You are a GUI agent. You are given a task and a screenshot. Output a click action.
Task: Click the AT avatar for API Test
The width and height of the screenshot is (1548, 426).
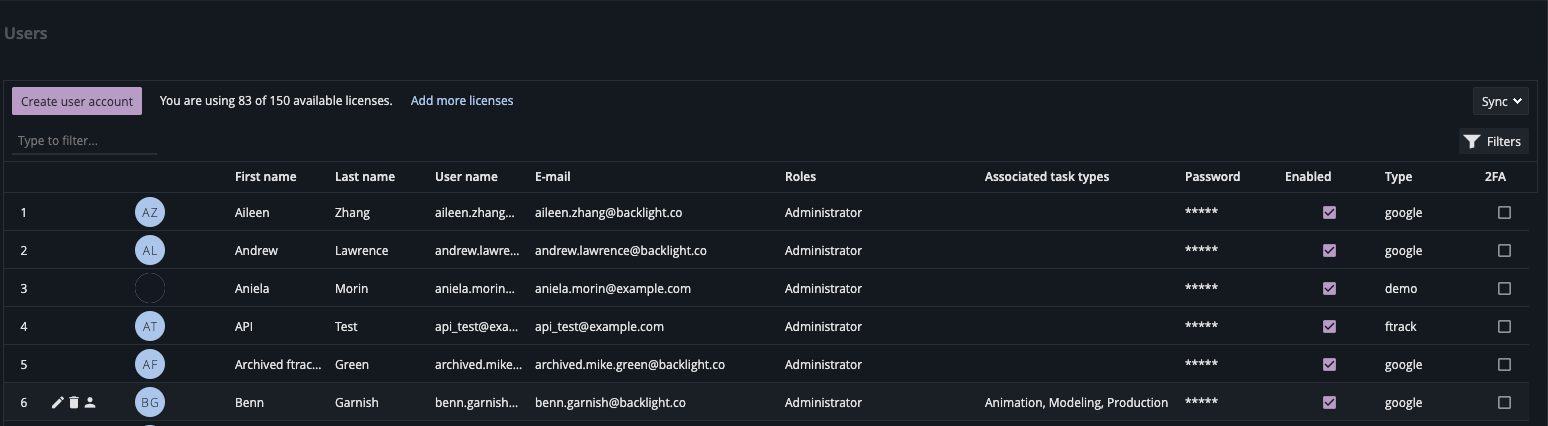tap(150, 326)
